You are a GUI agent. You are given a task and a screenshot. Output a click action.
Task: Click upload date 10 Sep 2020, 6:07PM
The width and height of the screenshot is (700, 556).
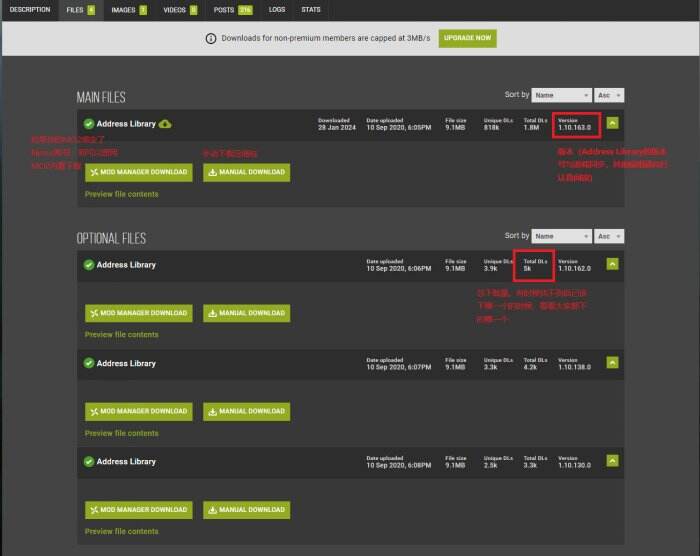(x=399, y=367)
